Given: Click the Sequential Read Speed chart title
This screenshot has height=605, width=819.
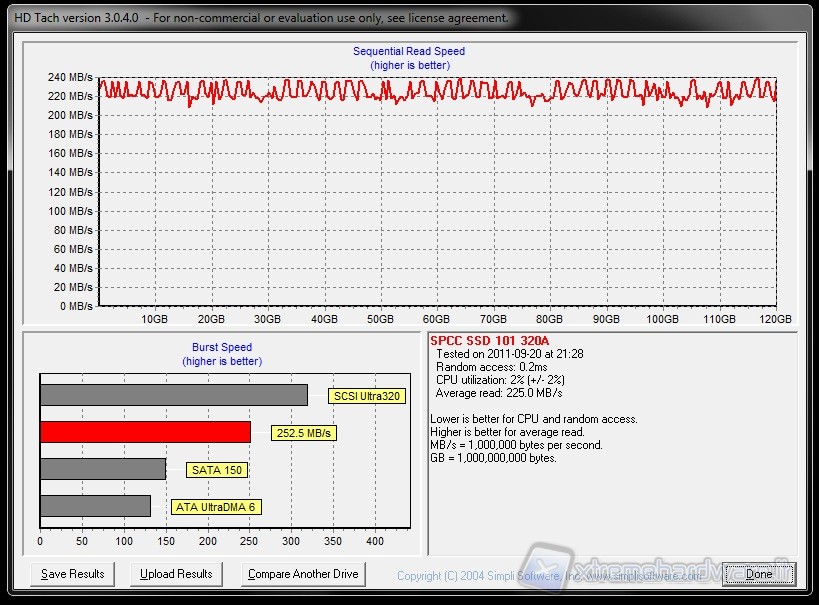Looking at the screenshot, I should pos(409,51).
